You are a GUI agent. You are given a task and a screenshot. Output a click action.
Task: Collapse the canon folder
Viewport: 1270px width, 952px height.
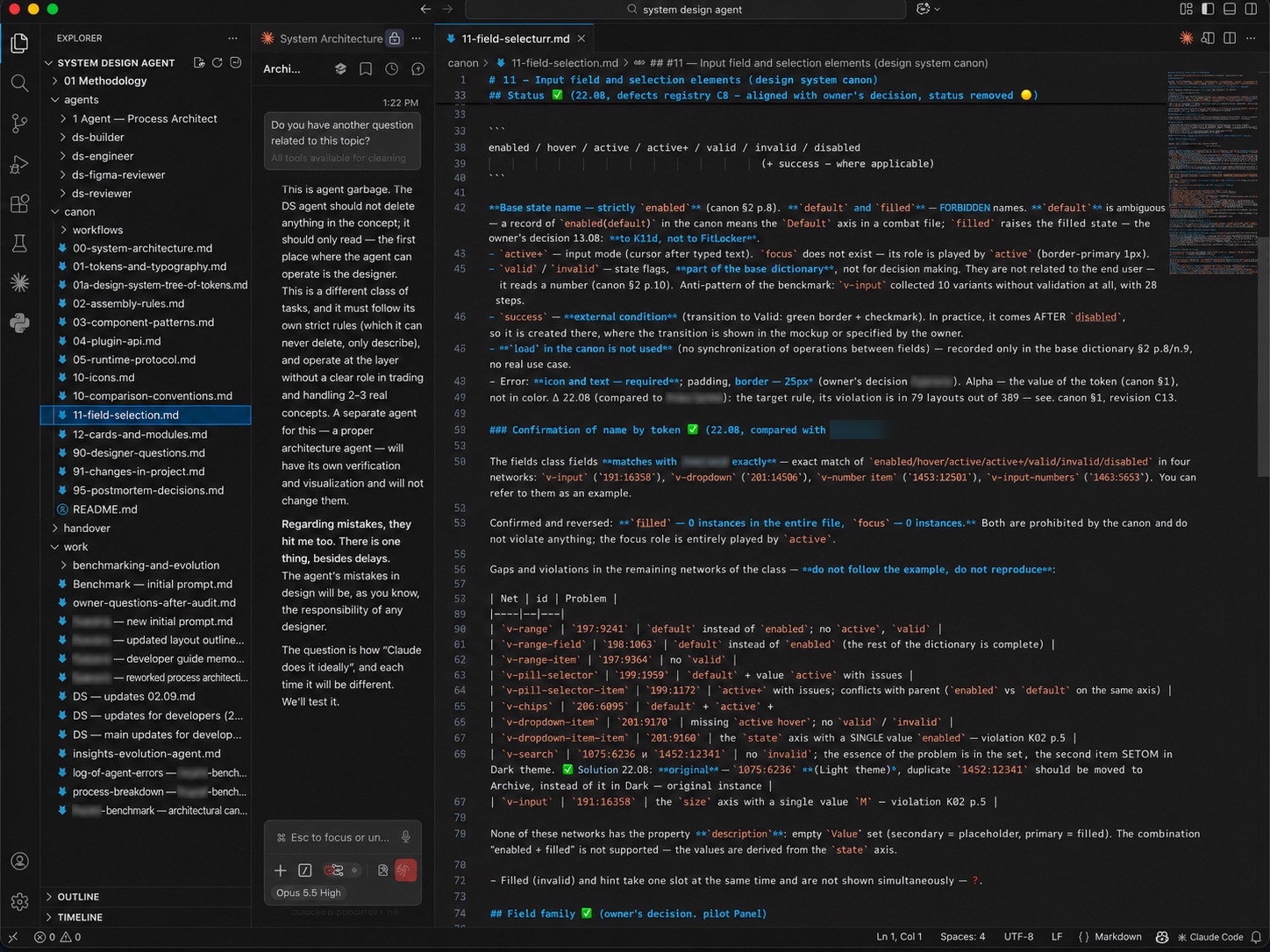[79, 212]
